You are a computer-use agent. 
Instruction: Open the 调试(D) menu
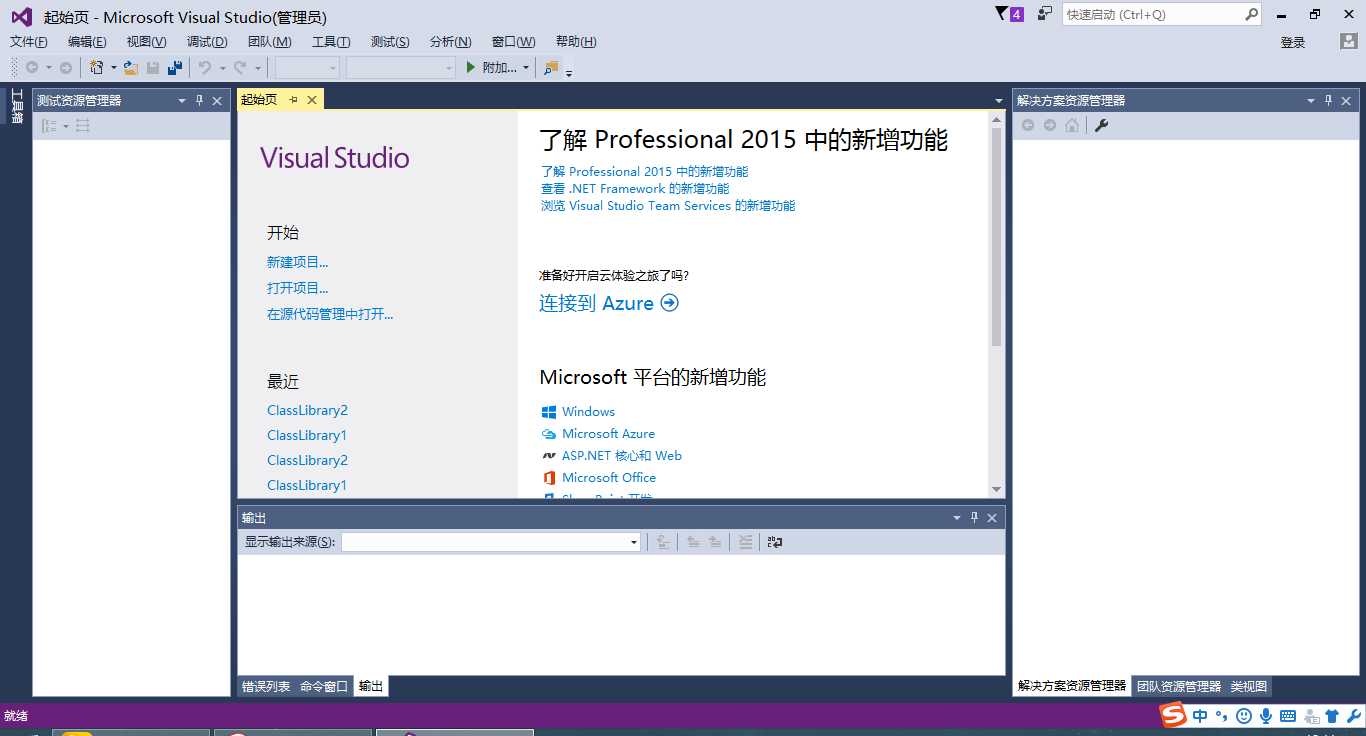[207, 42]
